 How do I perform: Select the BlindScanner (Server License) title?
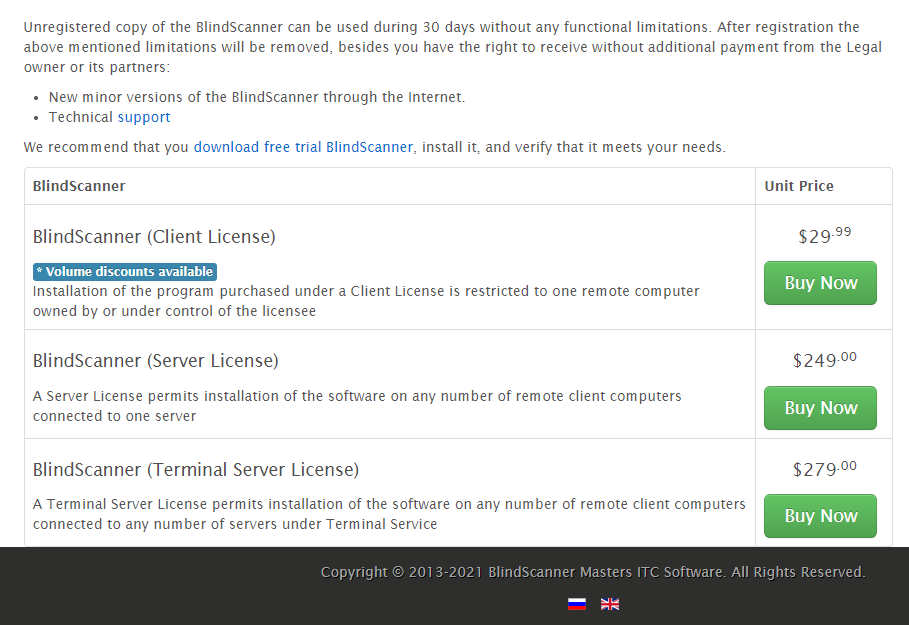pos(155,361)
